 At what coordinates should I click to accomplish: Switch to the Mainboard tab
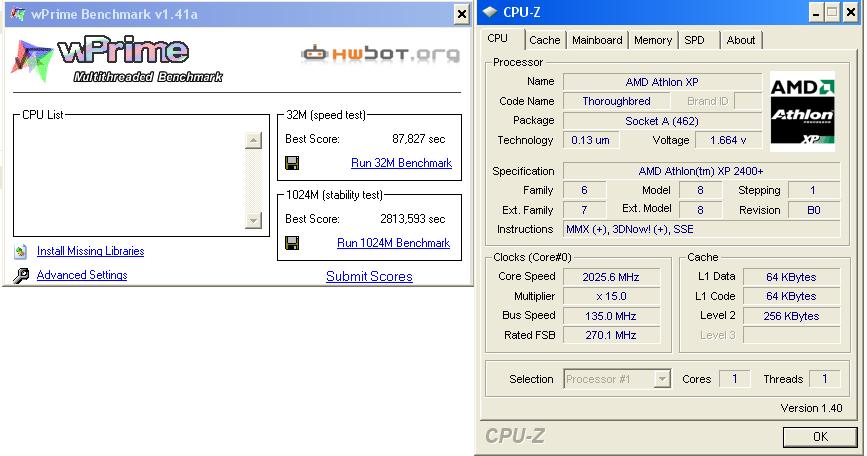(x=597, y=40)
